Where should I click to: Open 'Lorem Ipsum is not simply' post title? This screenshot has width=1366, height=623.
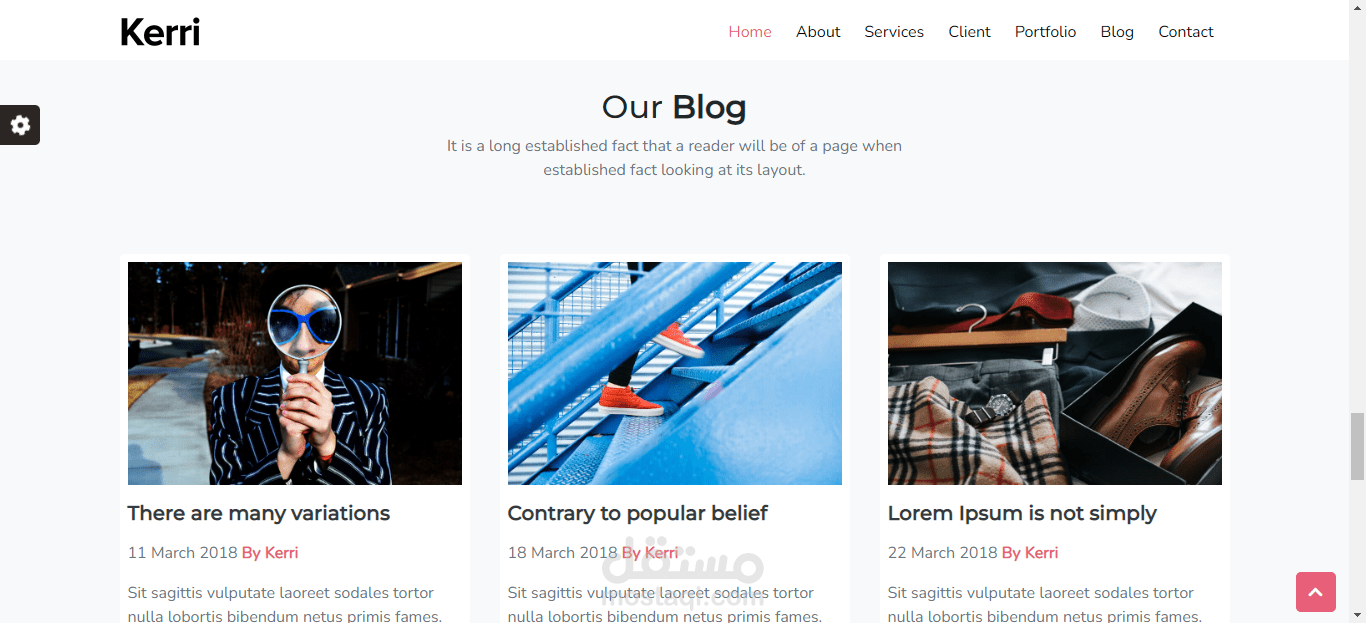[1022, 513]
